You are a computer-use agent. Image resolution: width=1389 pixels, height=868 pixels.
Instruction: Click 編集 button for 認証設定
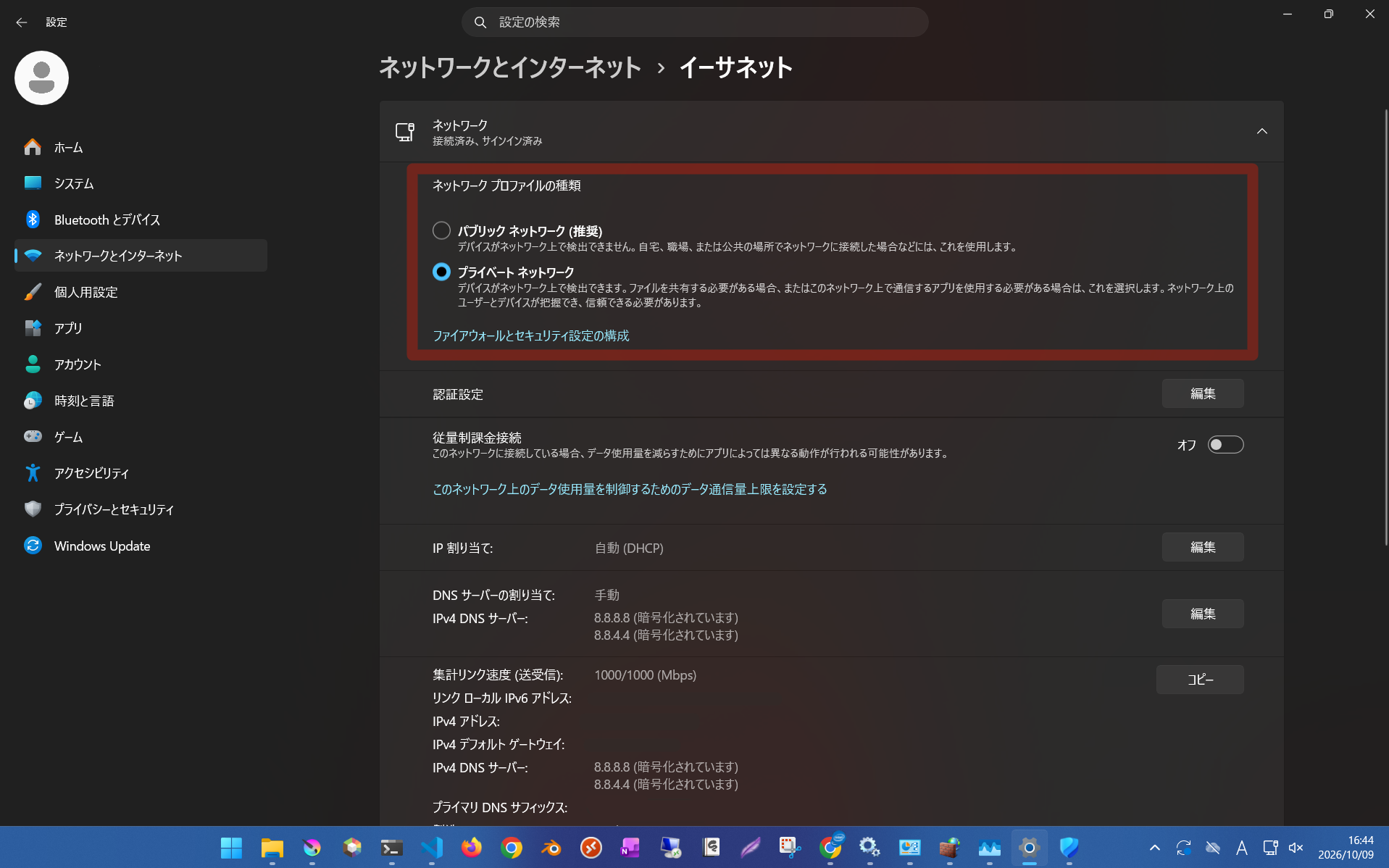coord(1203,393)
